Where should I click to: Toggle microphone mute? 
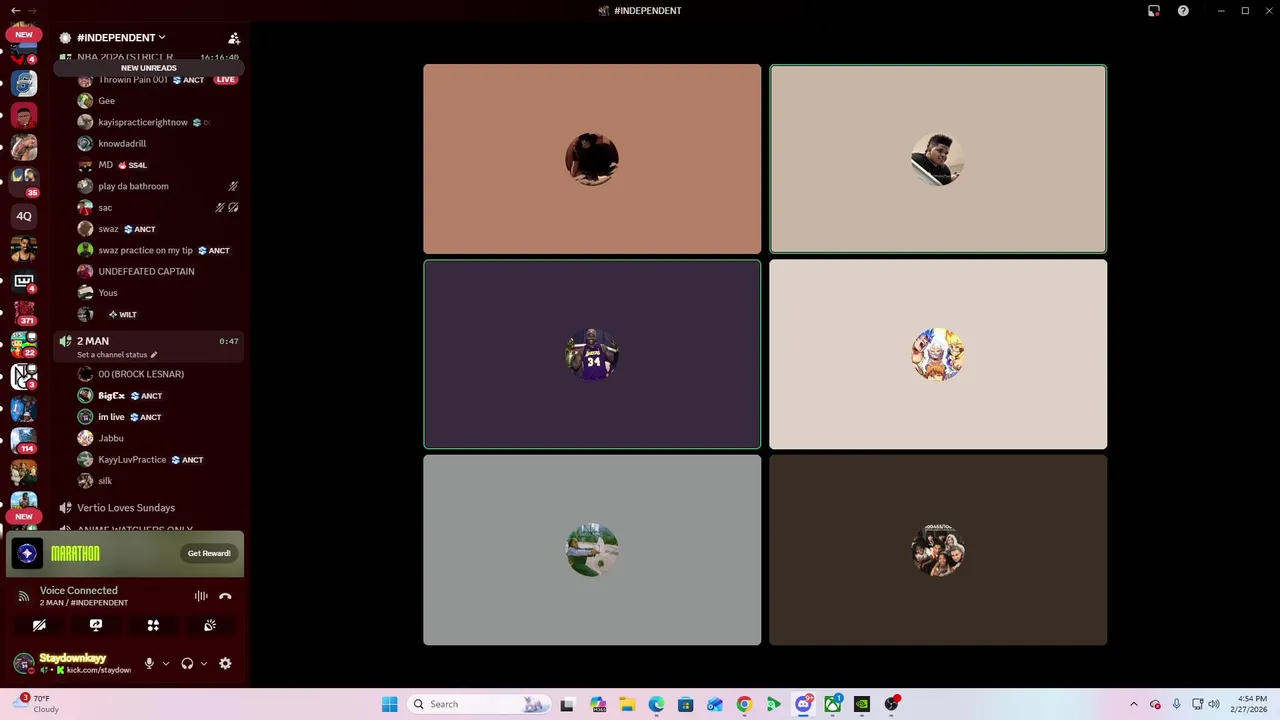tap(149, 663)
